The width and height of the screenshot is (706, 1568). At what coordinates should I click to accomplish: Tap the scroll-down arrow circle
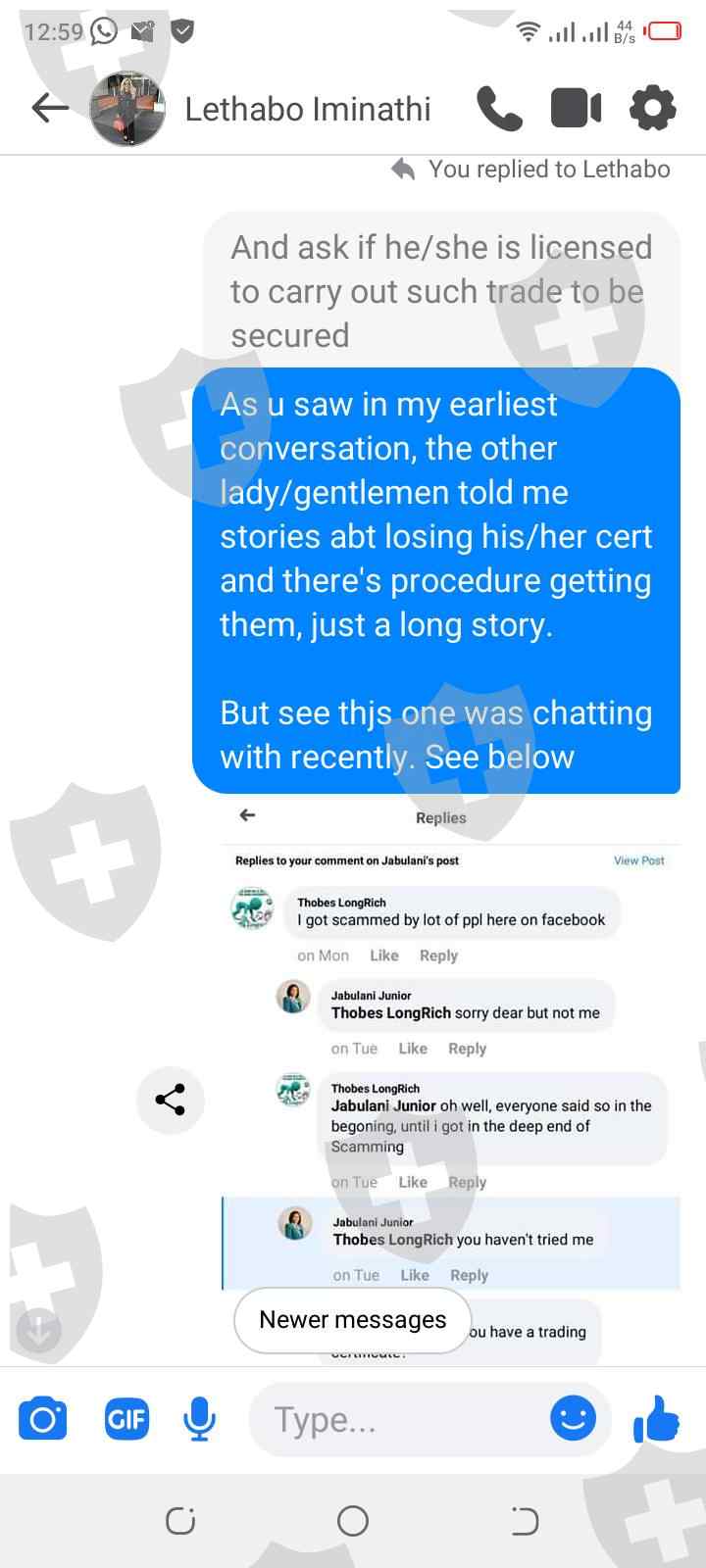(x=38, y=1331)
